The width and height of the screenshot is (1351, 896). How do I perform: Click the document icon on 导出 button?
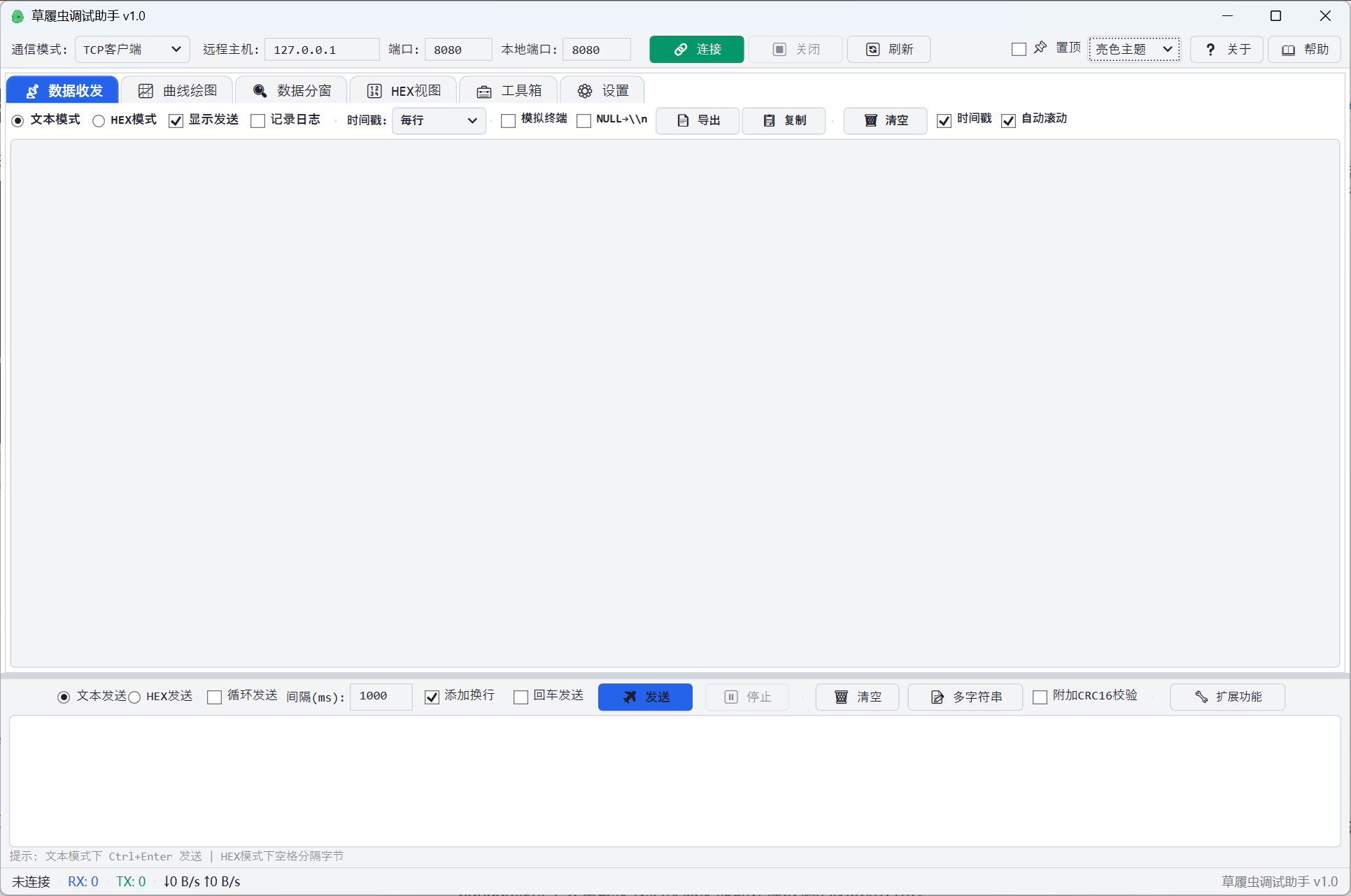point(683,120)
